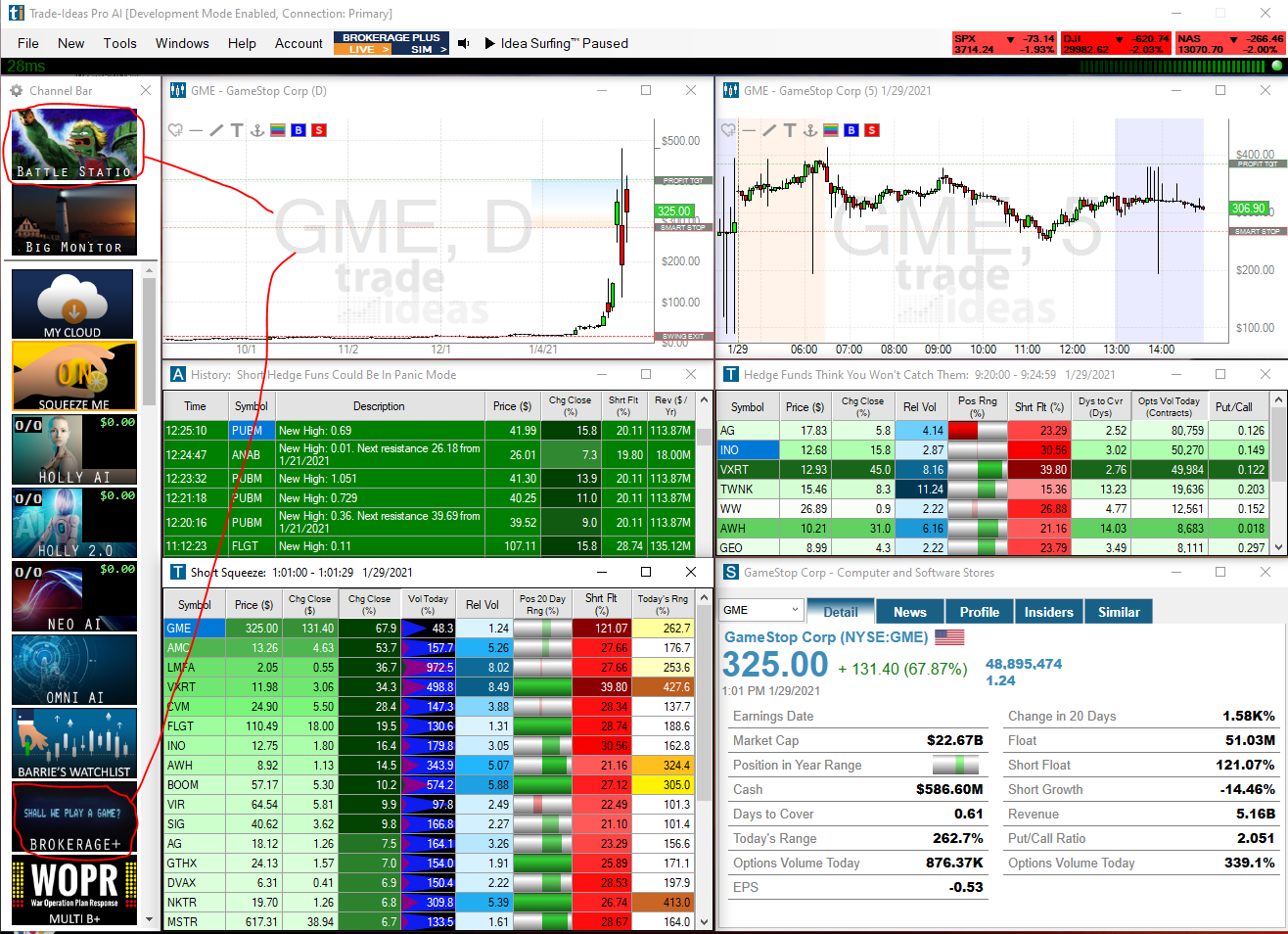Open the WOPR Multi B+ channel

coord(74,890)
